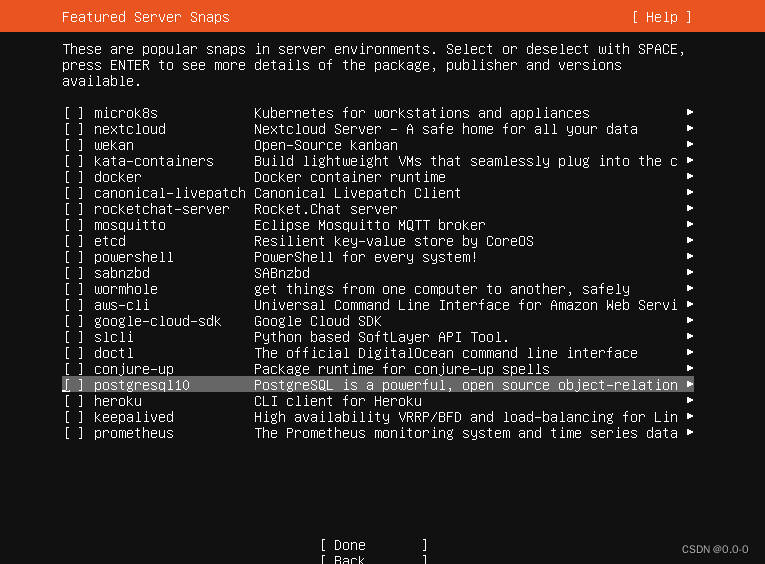Click the slcli snap name
Viewport: 765px width, 564px height.
pos(114,337)
